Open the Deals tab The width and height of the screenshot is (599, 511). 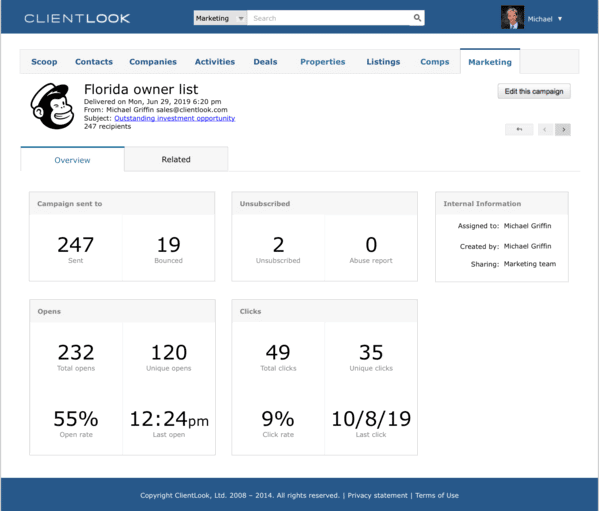pyautogui.click(x=266, y=62)
